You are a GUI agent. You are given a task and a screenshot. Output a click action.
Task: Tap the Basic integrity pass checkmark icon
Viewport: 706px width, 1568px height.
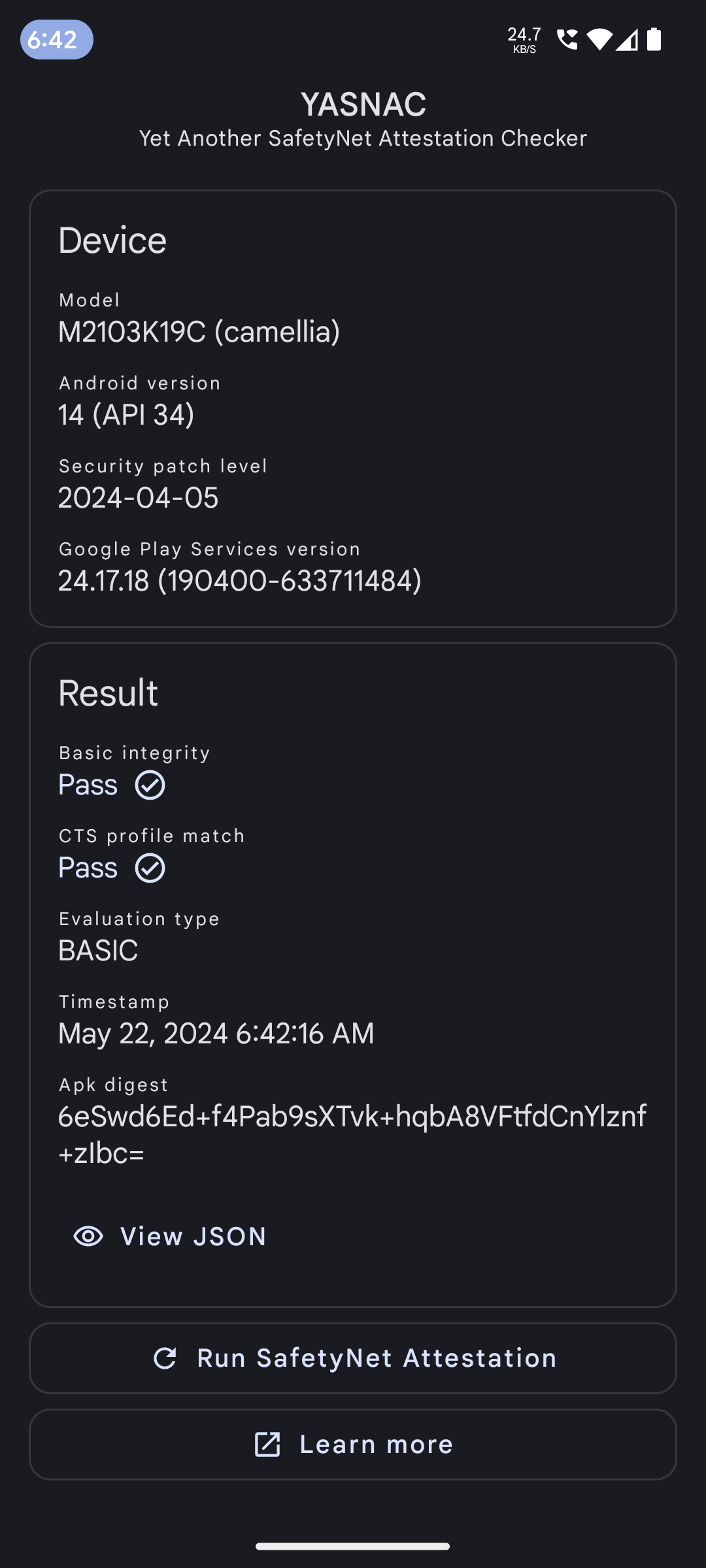[150, 785]
